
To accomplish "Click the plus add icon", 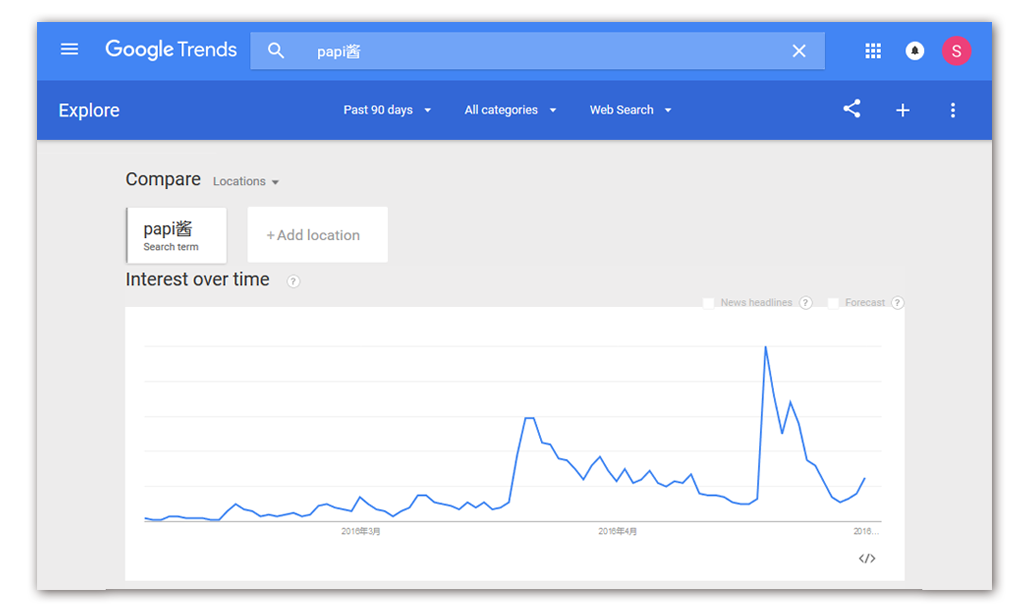I will tap(902, 110).
